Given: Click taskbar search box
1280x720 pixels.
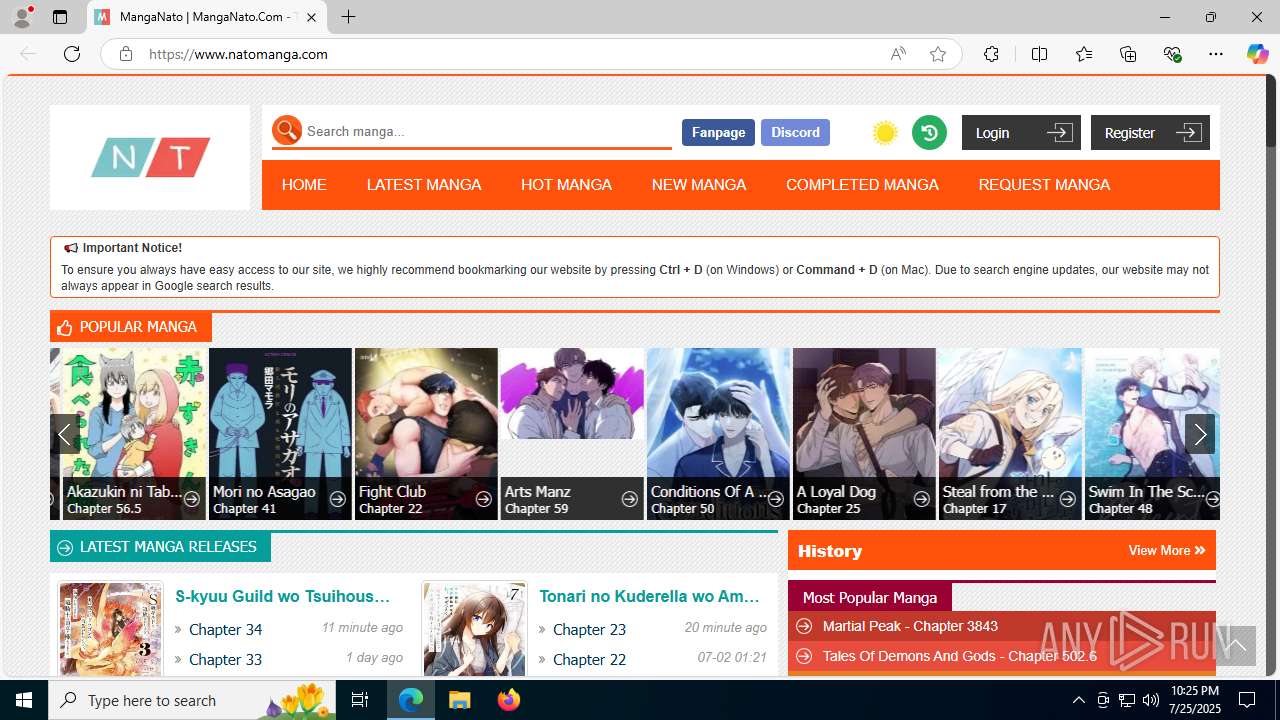Looking at the screenshot, I should (x=194, y=700).
